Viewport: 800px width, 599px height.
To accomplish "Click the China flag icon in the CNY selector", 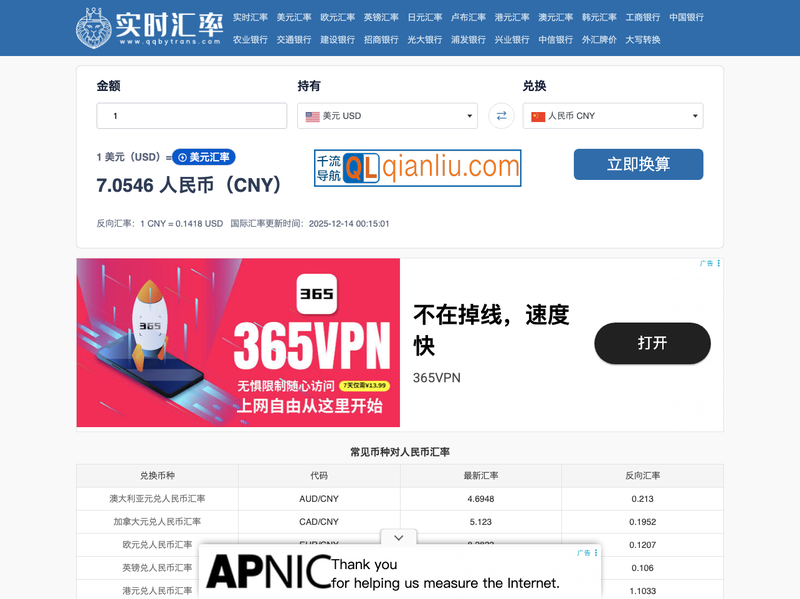I will 540,116.
